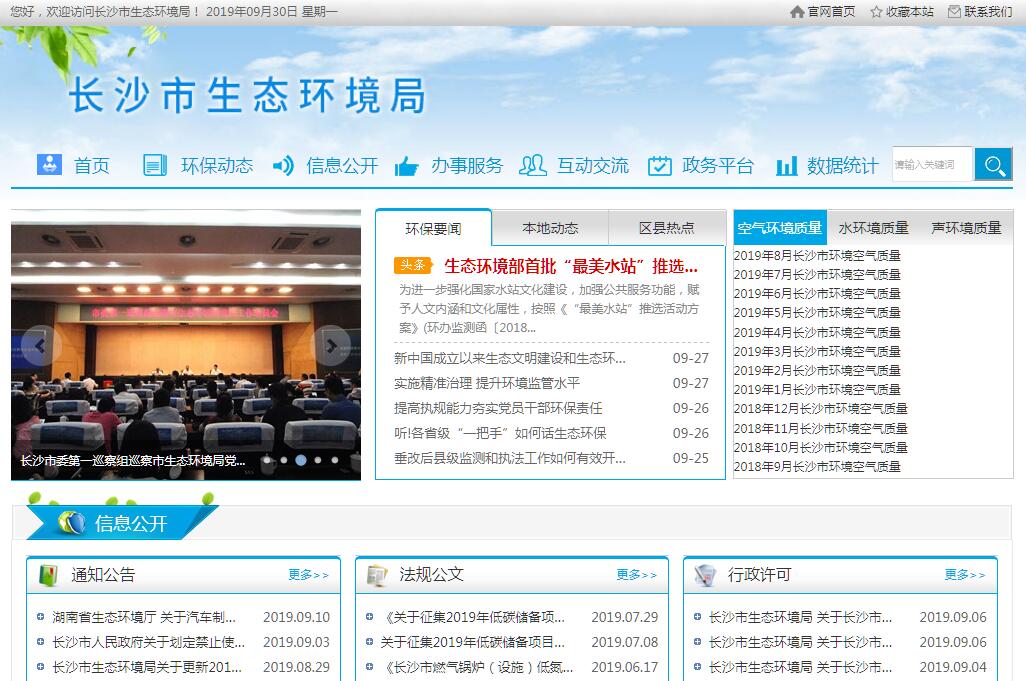
Task: Open document 《关于征集2019年低碳储备项...
Action: point(473,617)
